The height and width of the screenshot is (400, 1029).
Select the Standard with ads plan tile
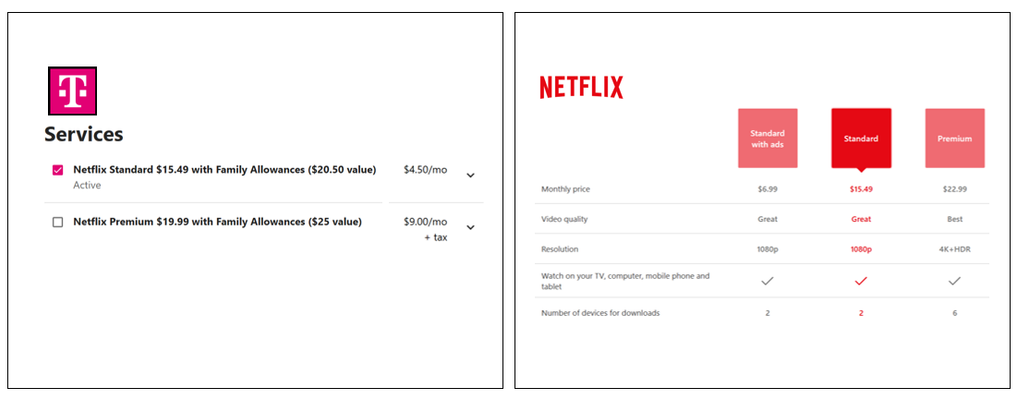(x=767, y=138)
